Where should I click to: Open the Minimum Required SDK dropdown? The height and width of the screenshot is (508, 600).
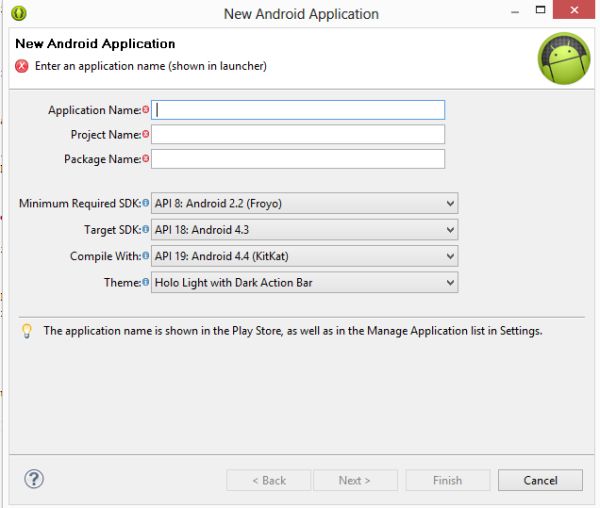[x=304, y=204]
